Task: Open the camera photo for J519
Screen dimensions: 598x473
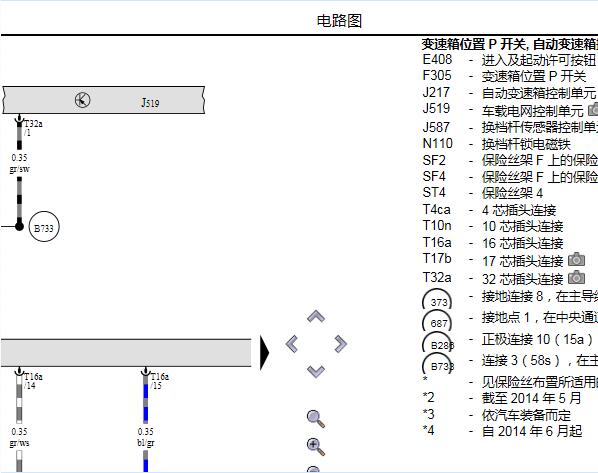Action: coord(593,109)
